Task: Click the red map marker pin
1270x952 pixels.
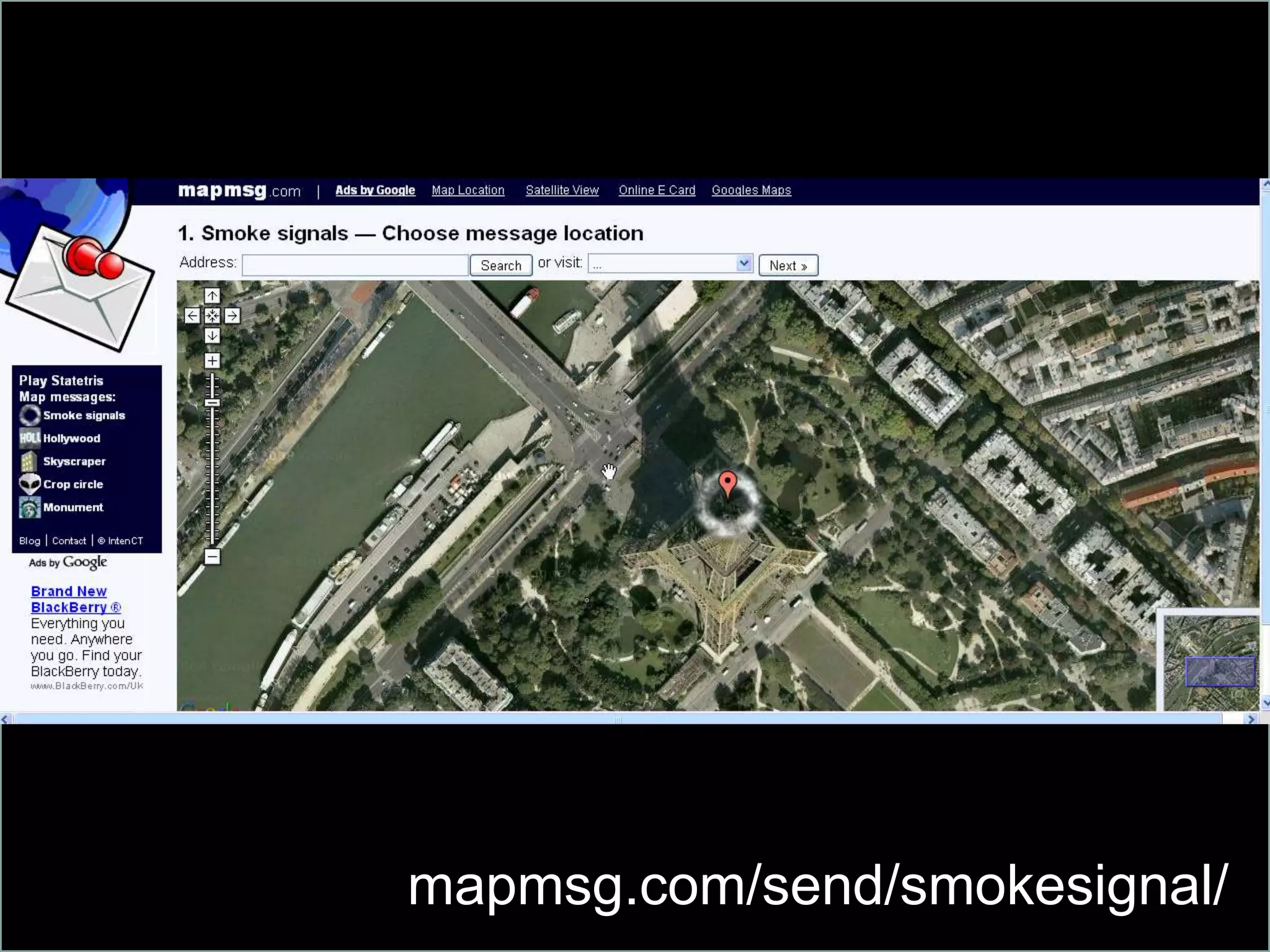Action: click(727, 484)
